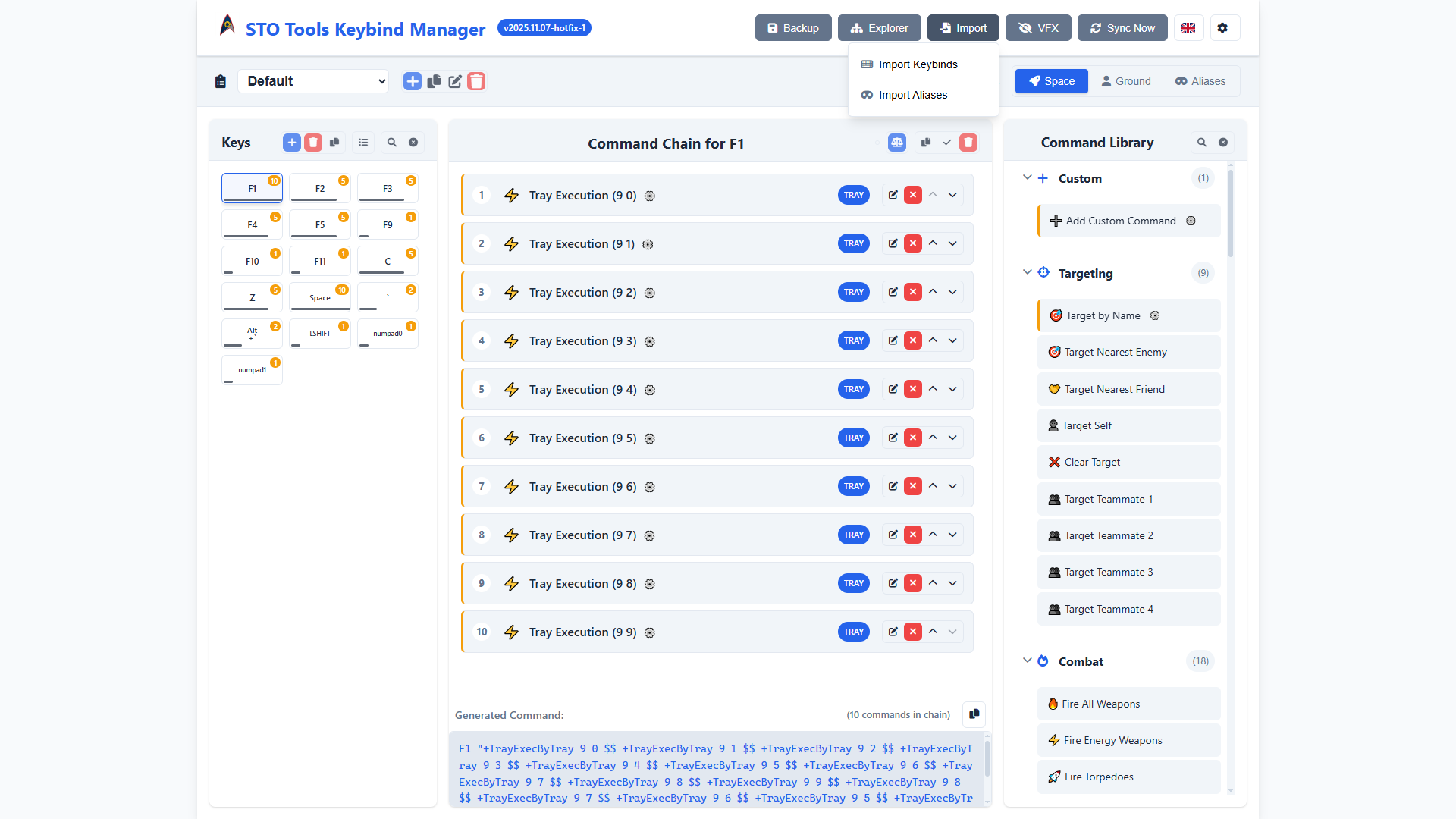
Task: Collapse the Combat category
Action: pyautogui.click(x=1027, y=661)
